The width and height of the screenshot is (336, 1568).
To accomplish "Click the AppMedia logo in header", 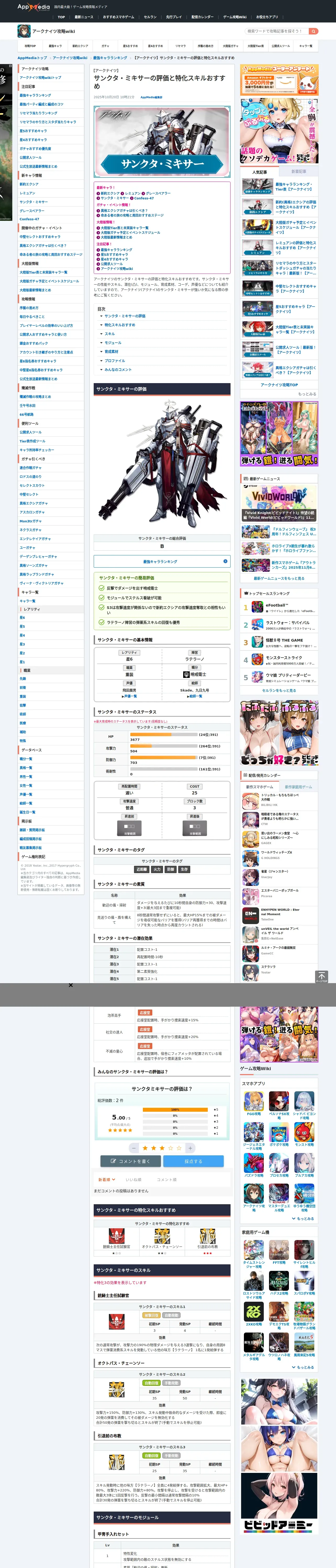I will (x=33, y=7).
